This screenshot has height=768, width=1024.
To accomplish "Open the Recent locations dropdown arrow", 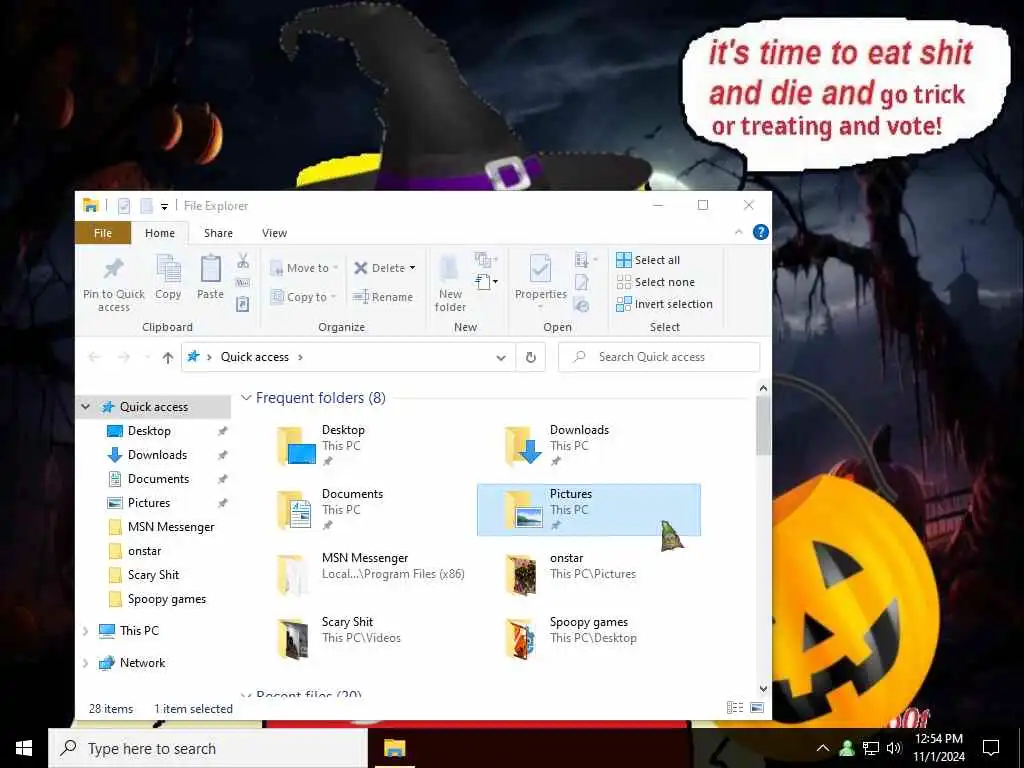I will pos(148,357).
